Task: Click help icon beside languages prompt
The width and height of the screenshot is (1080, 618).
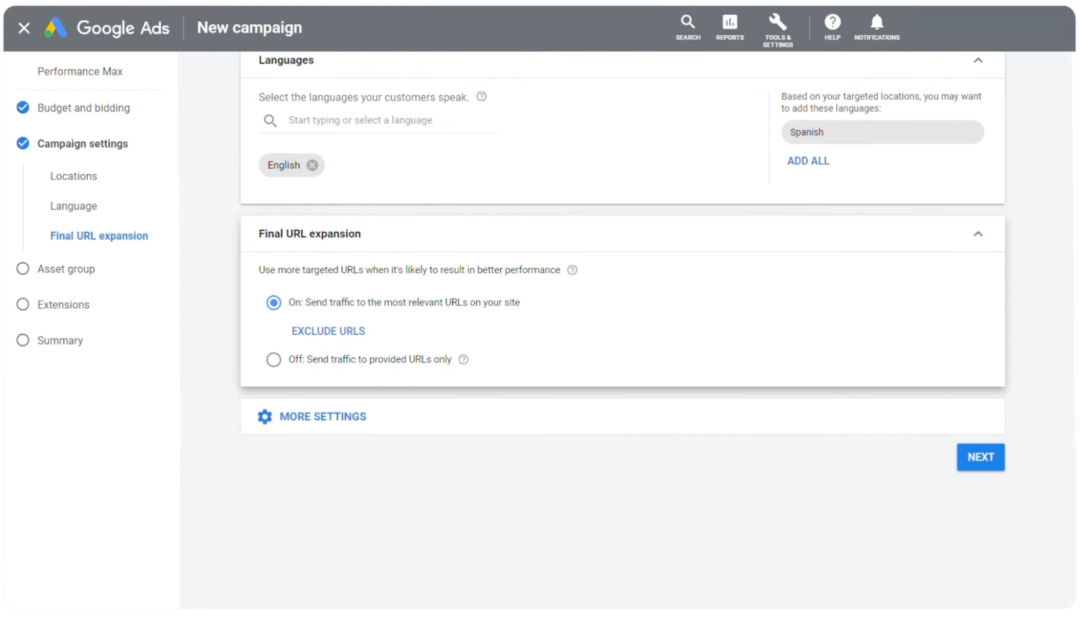Action: click(481, 96)
